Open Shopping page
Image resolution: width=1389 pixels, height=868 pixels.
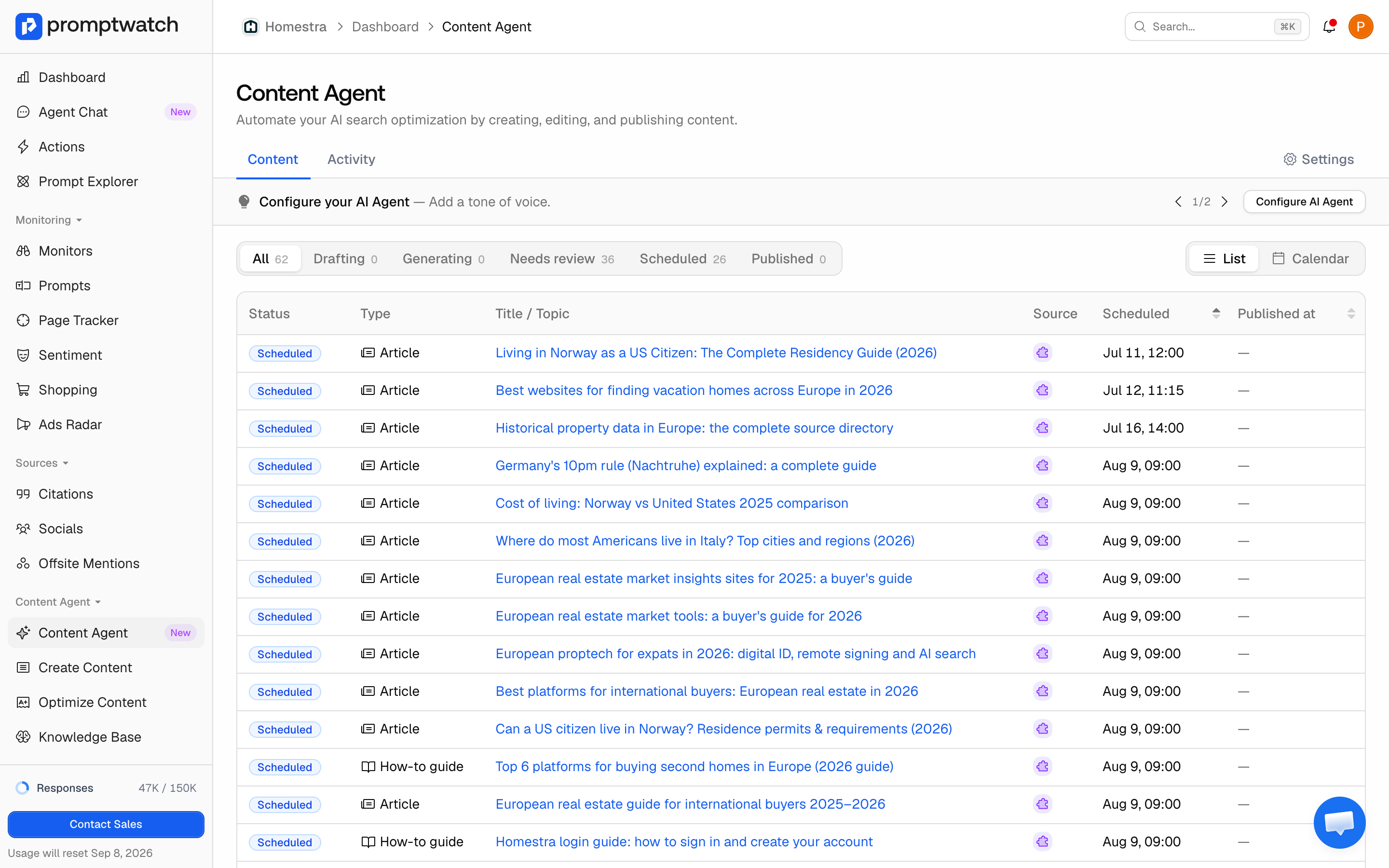(106, 390)
